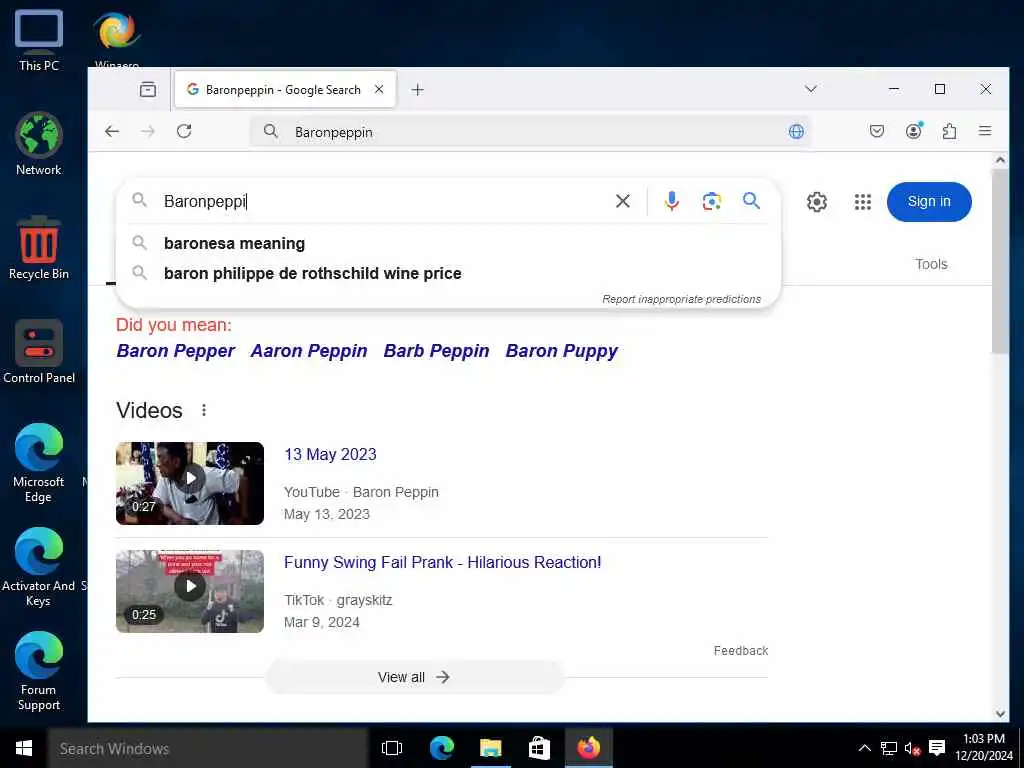Open Control Panel desktop icon
1024x768 pixels.
[39, 352]
